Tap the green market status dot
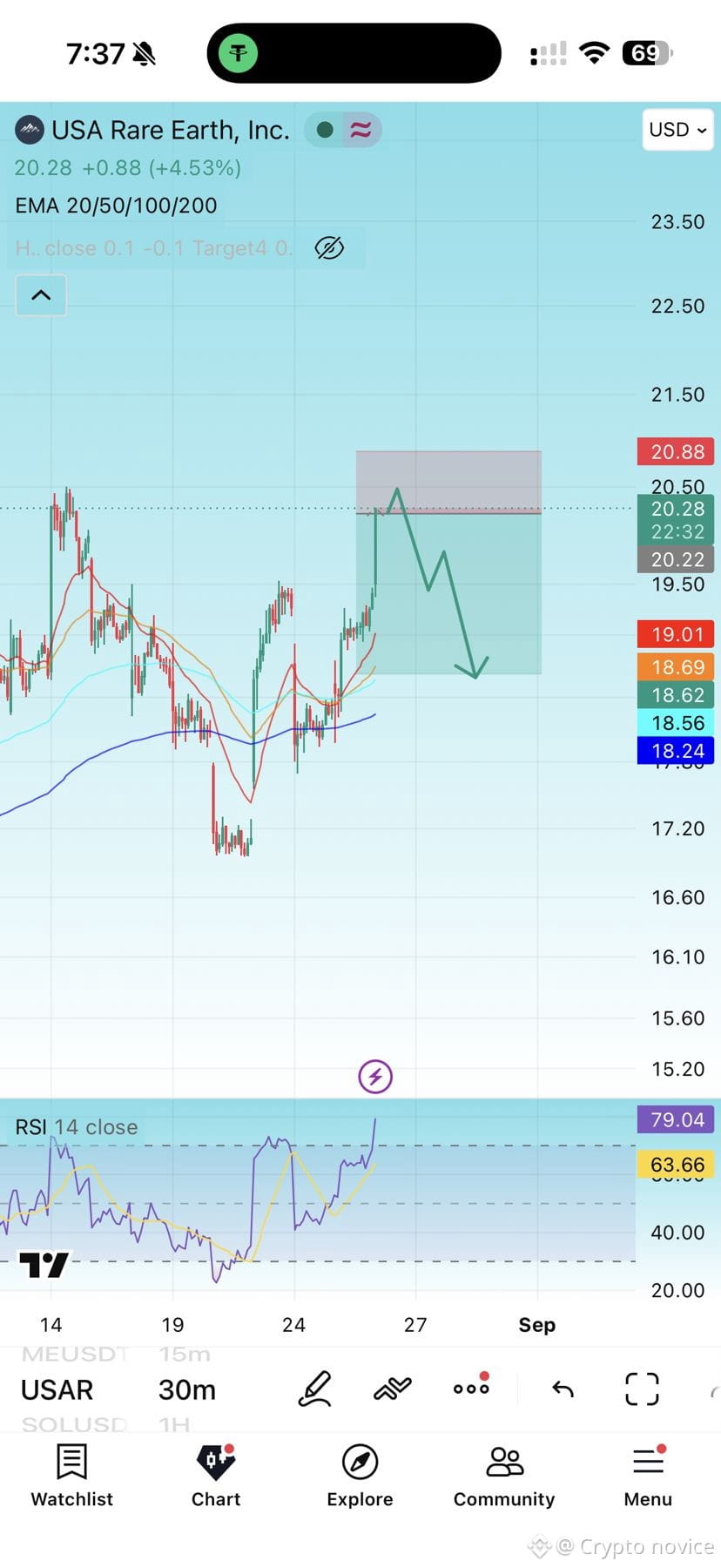721x1568 pixels. pyautogui.click(x=325, y=130)
